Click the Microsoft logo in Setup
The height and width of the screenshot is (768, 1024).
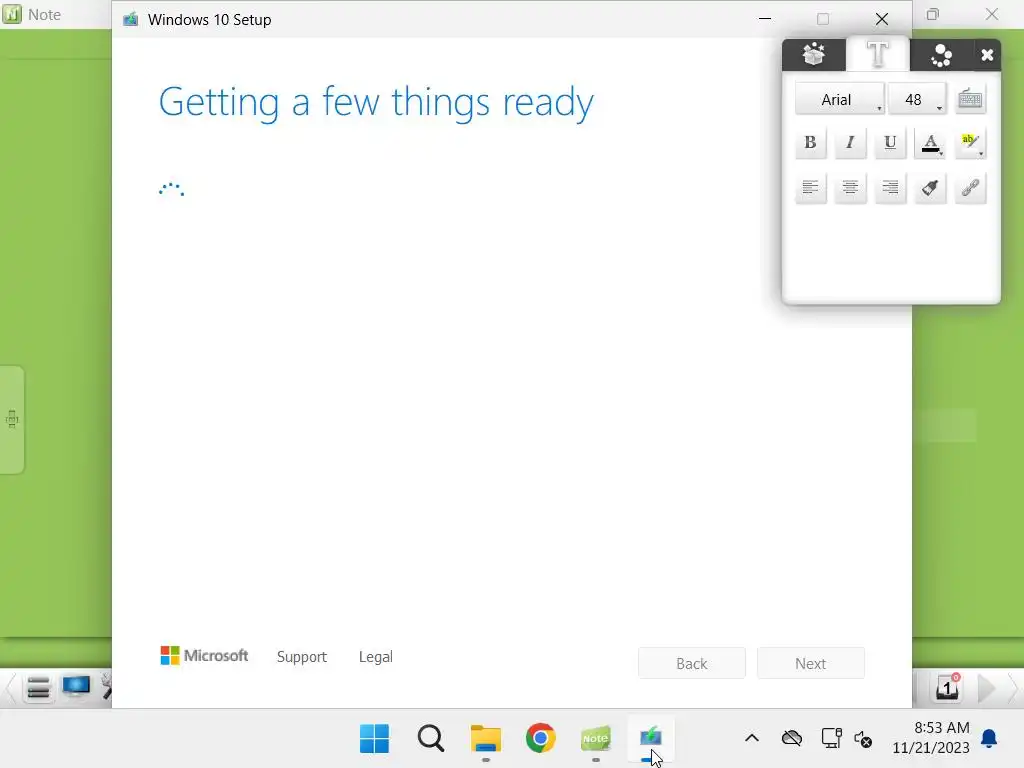click(x=204, y=656)
